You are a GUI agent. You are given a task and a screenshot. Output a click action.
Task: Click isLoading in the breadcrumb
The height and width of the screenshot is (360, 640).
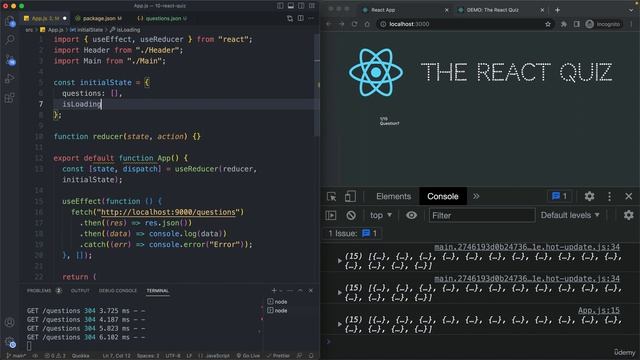click(x=125, y=30)
